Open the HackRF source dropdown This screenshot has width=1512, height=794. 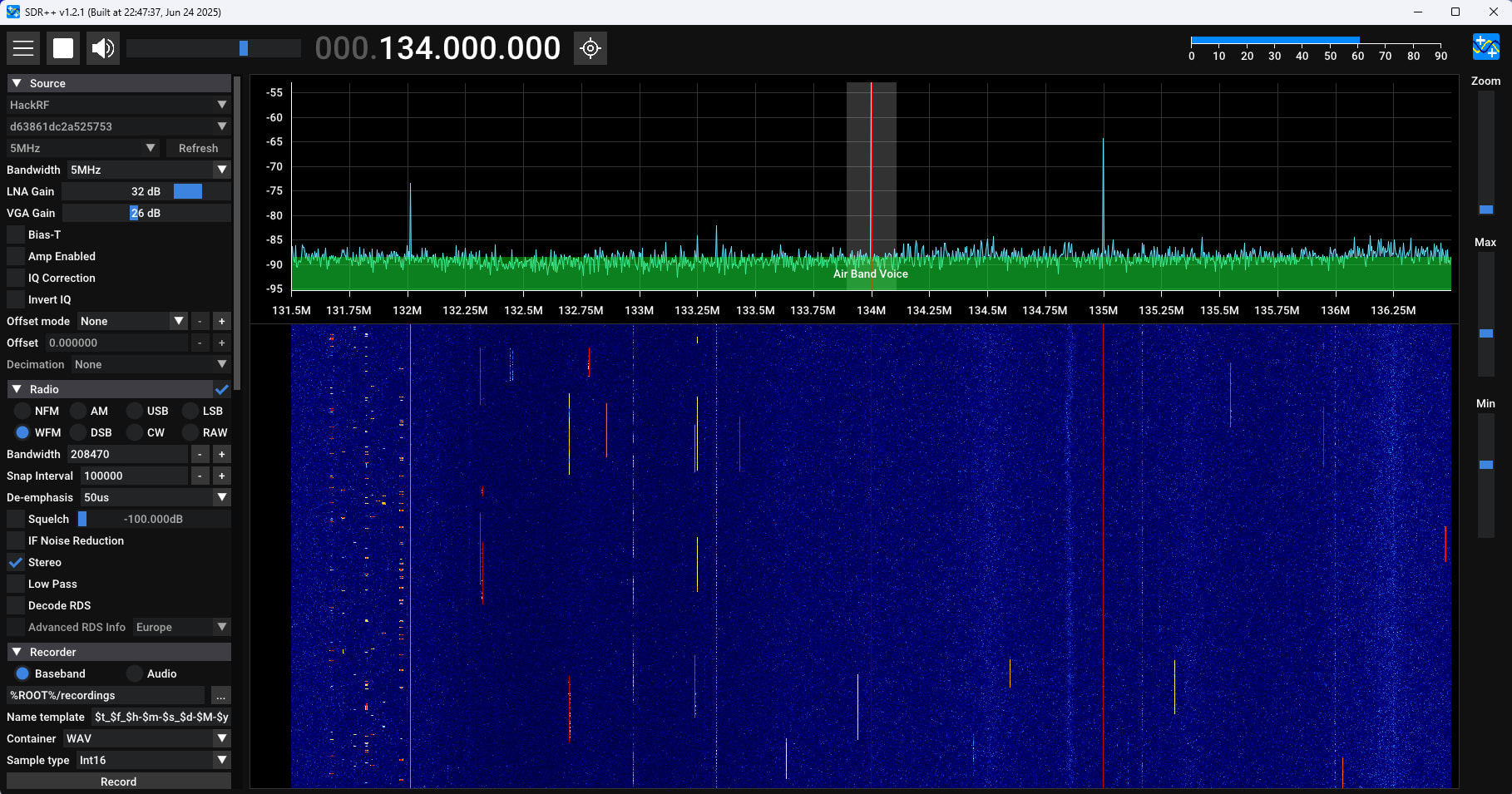coord(117,105)
